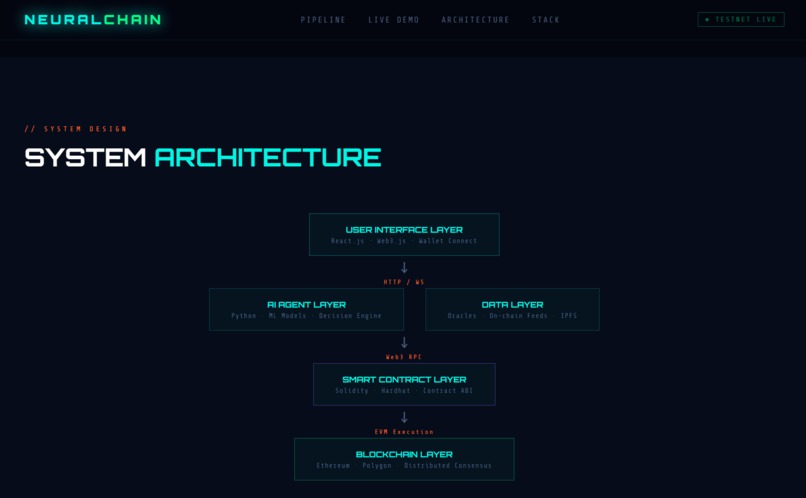Click the green dot in TESTNET LIVE badge
The height and width of the screenshot is (498, 806).
[707, 20]
